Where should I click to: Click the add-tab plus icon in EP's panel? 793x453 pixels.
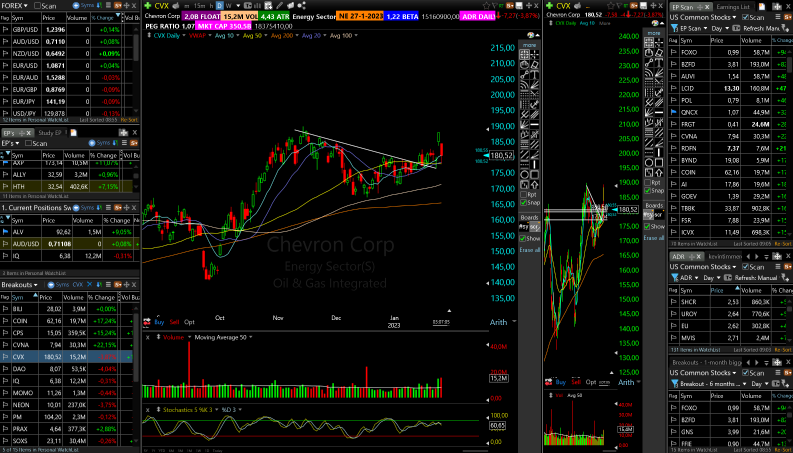tap(123, 132)
